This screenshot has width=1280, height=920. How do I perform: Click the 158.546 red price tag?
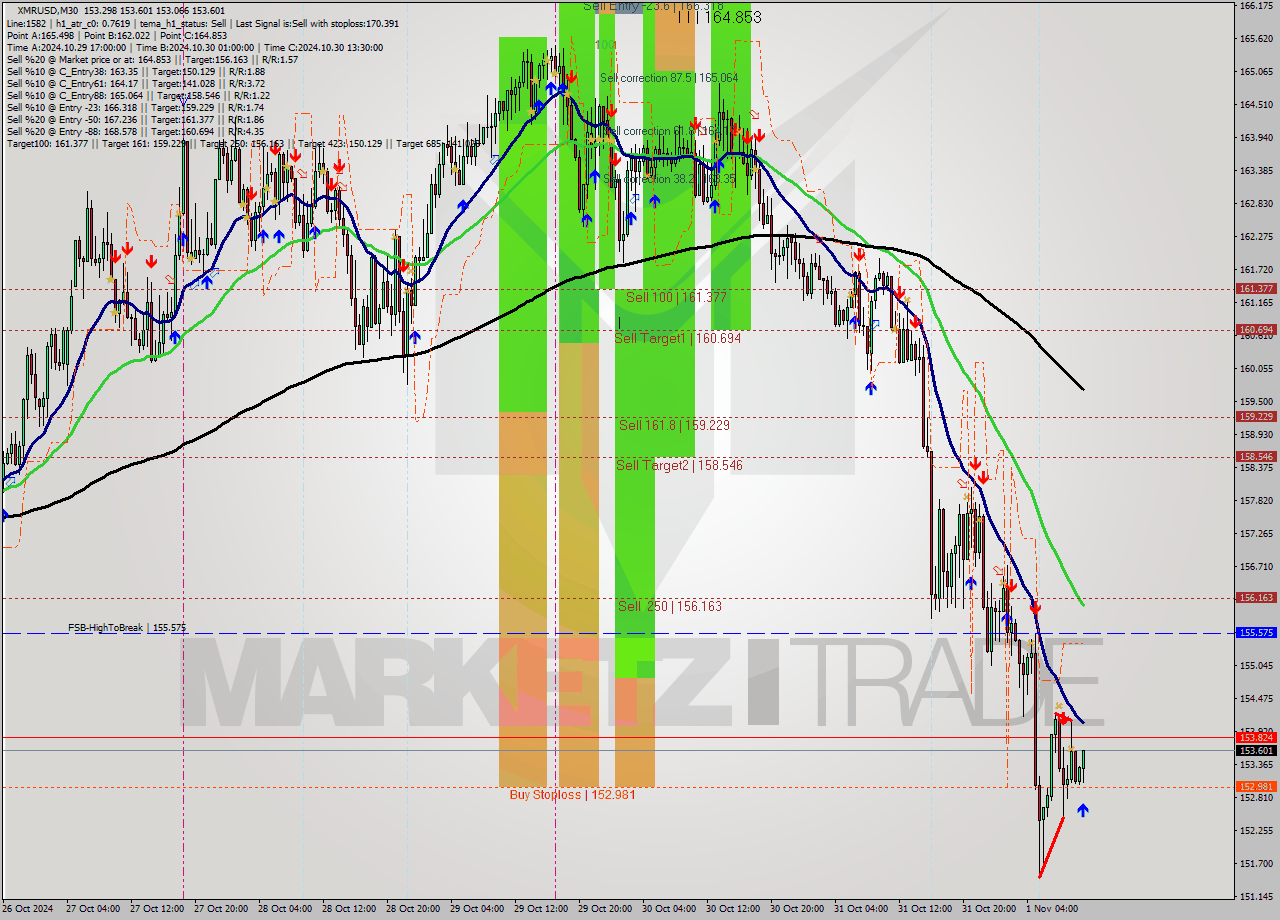coord(1256,457)
